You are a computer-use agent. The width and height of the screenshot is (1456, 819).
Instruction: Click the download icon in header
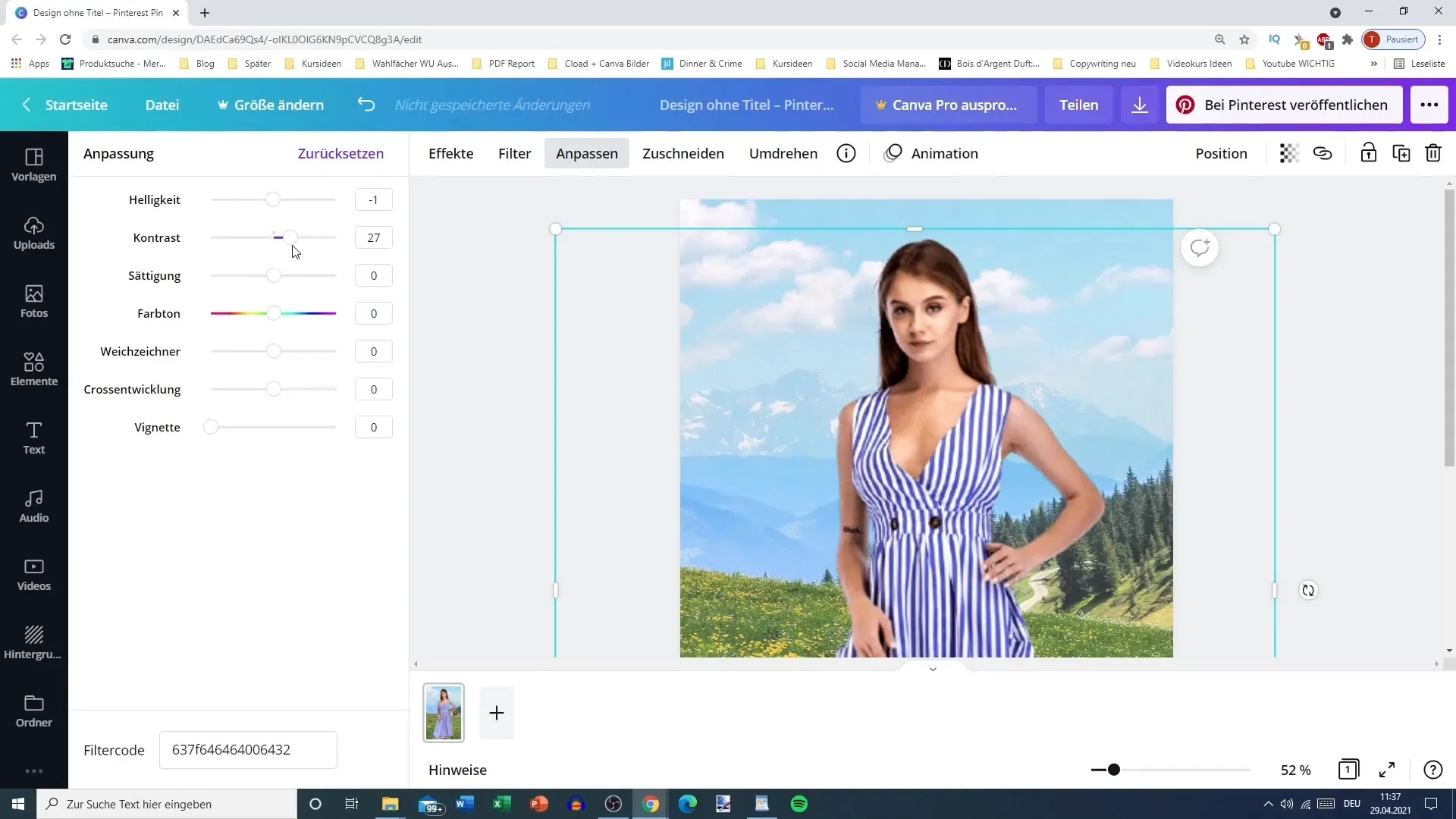1140,105
